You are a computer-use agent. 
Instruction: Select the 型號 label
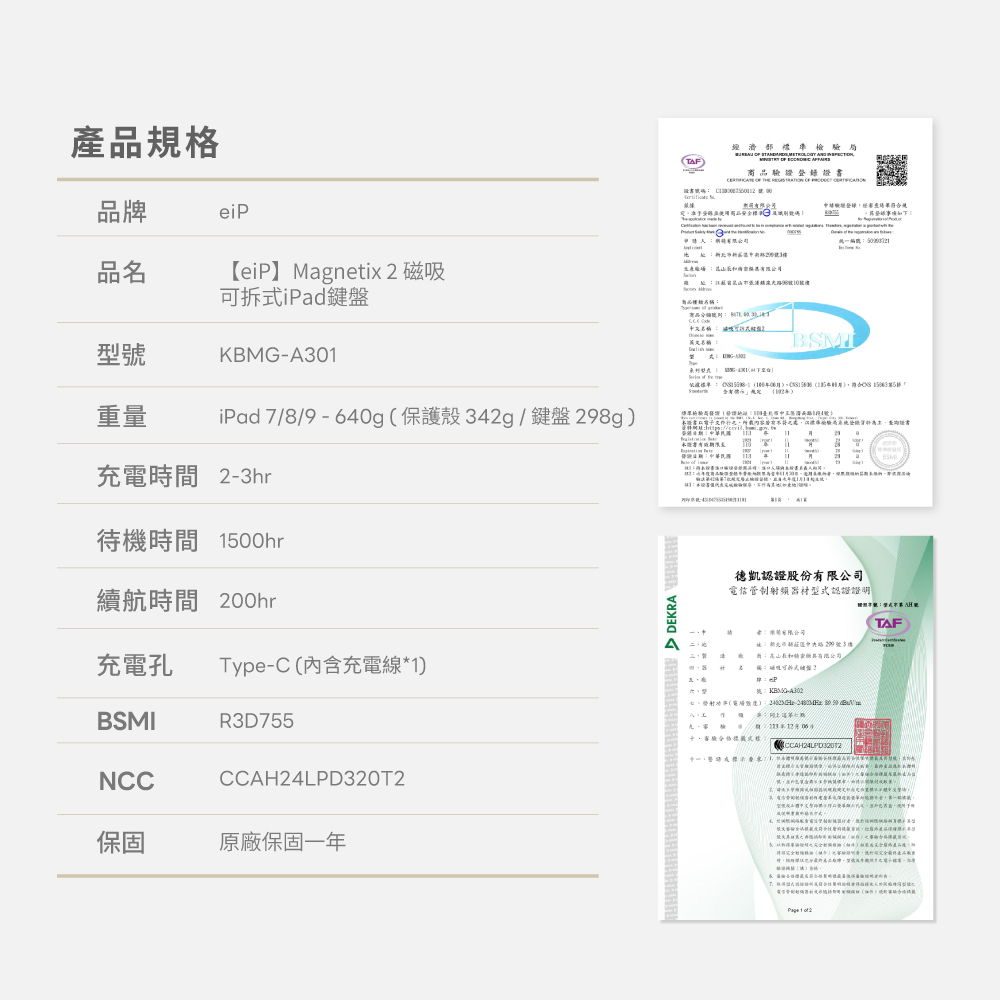click(122, 355)
